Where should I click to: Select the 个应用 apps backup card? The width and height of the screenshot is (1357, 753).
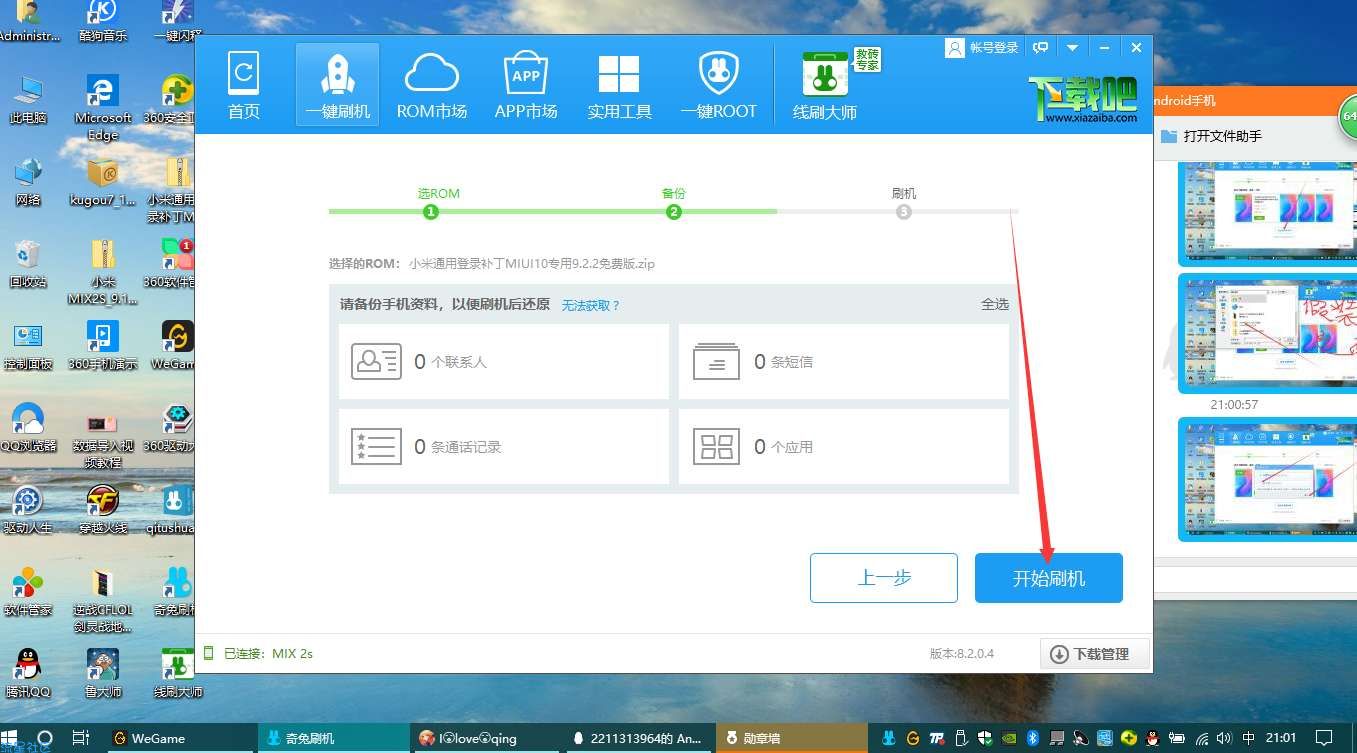pyautogui.click(x=844, y=446)
